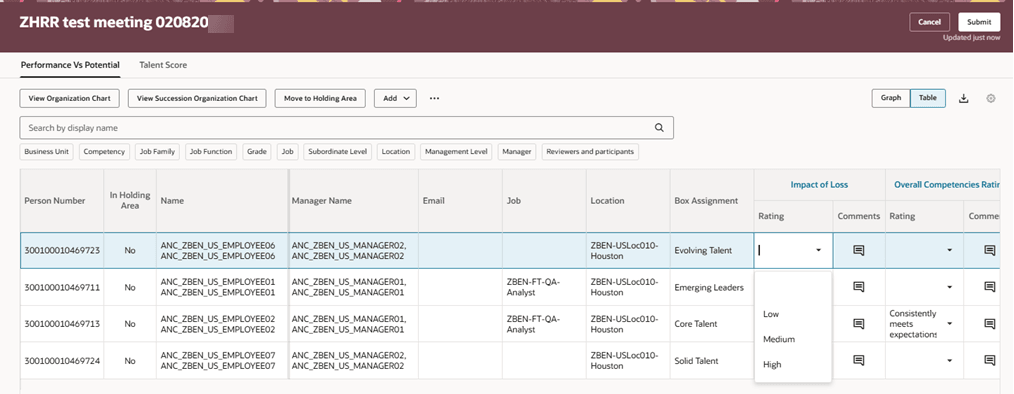The image size is (1014, 394).
Task: Click the Cancel button
Action: (x=929, y=22)
